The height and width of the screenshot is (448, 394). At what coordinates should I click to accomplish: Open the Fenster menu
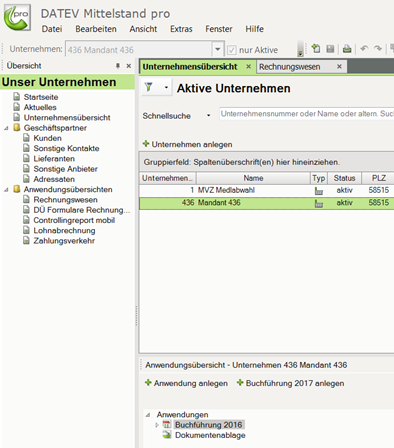[219, 29]
